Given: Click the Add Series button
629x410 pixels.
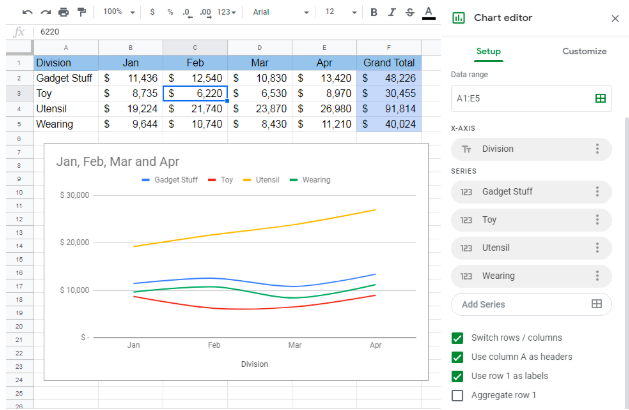Looking at the screenshot, I should point(531,304).
